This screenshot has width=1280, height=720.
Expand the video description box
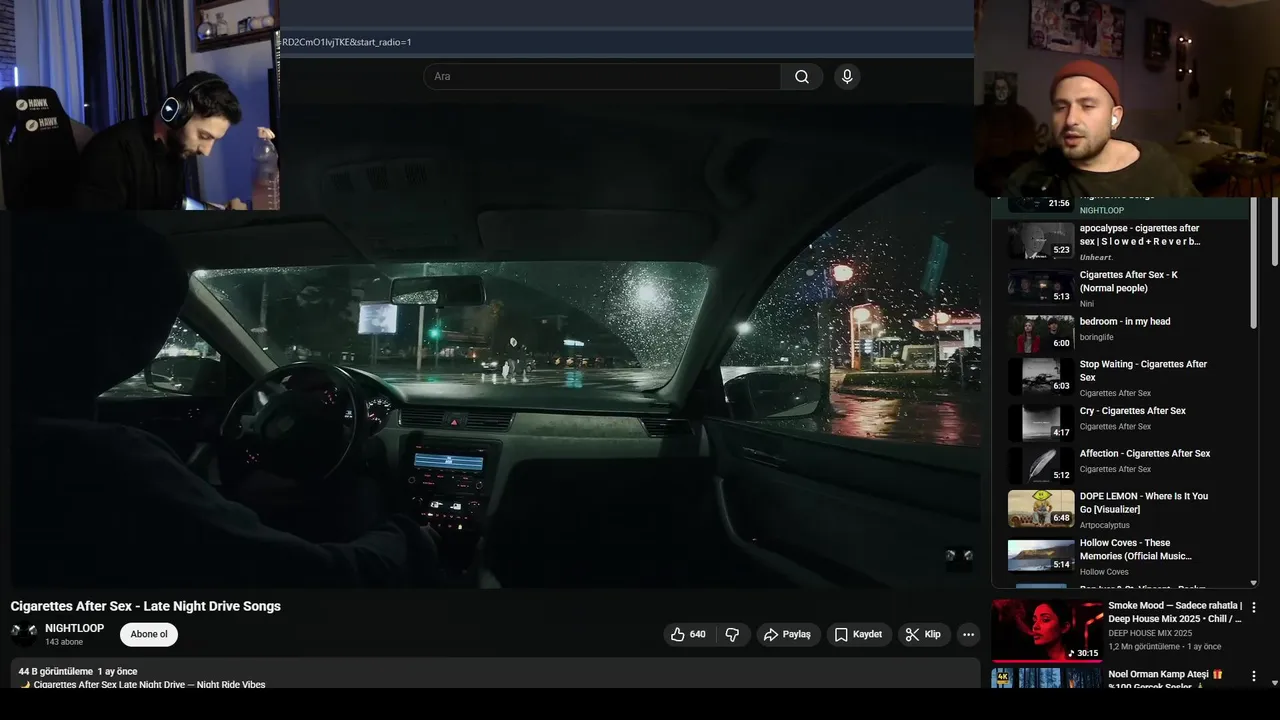click(x=495, y=673)
